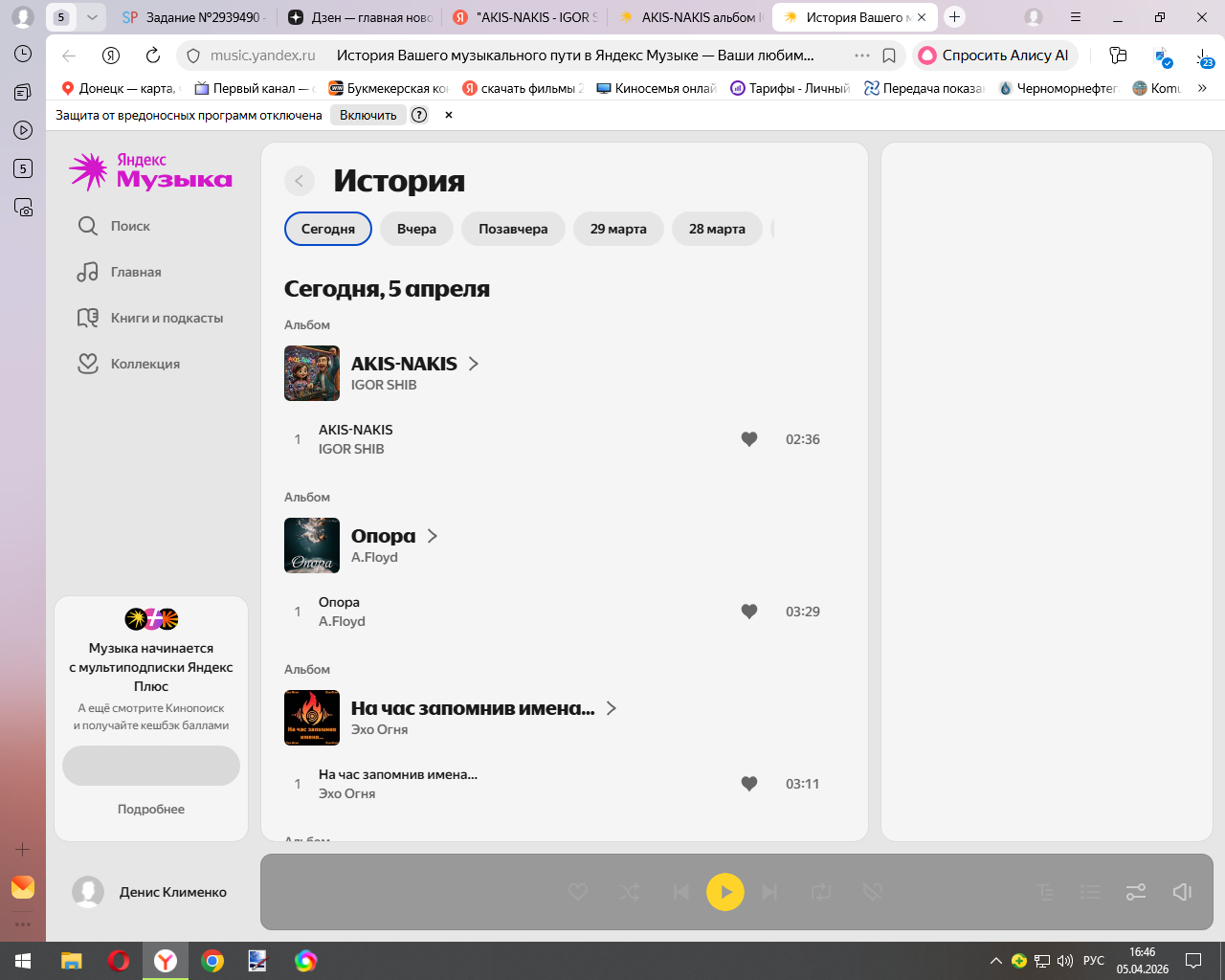
Task: Open a new browser tab
Action: (954, 17)
